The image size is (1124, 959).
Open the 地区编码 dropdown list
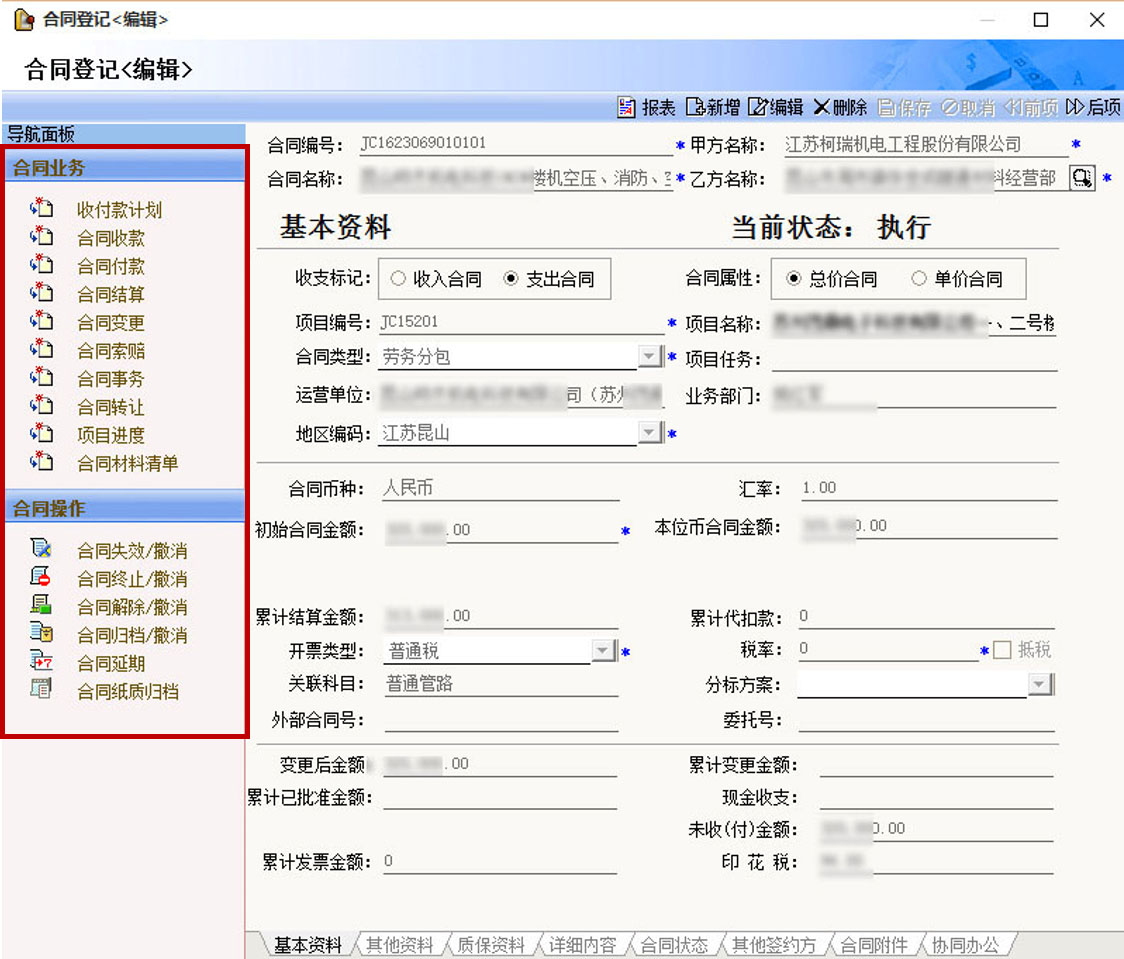tap(650, 433)
